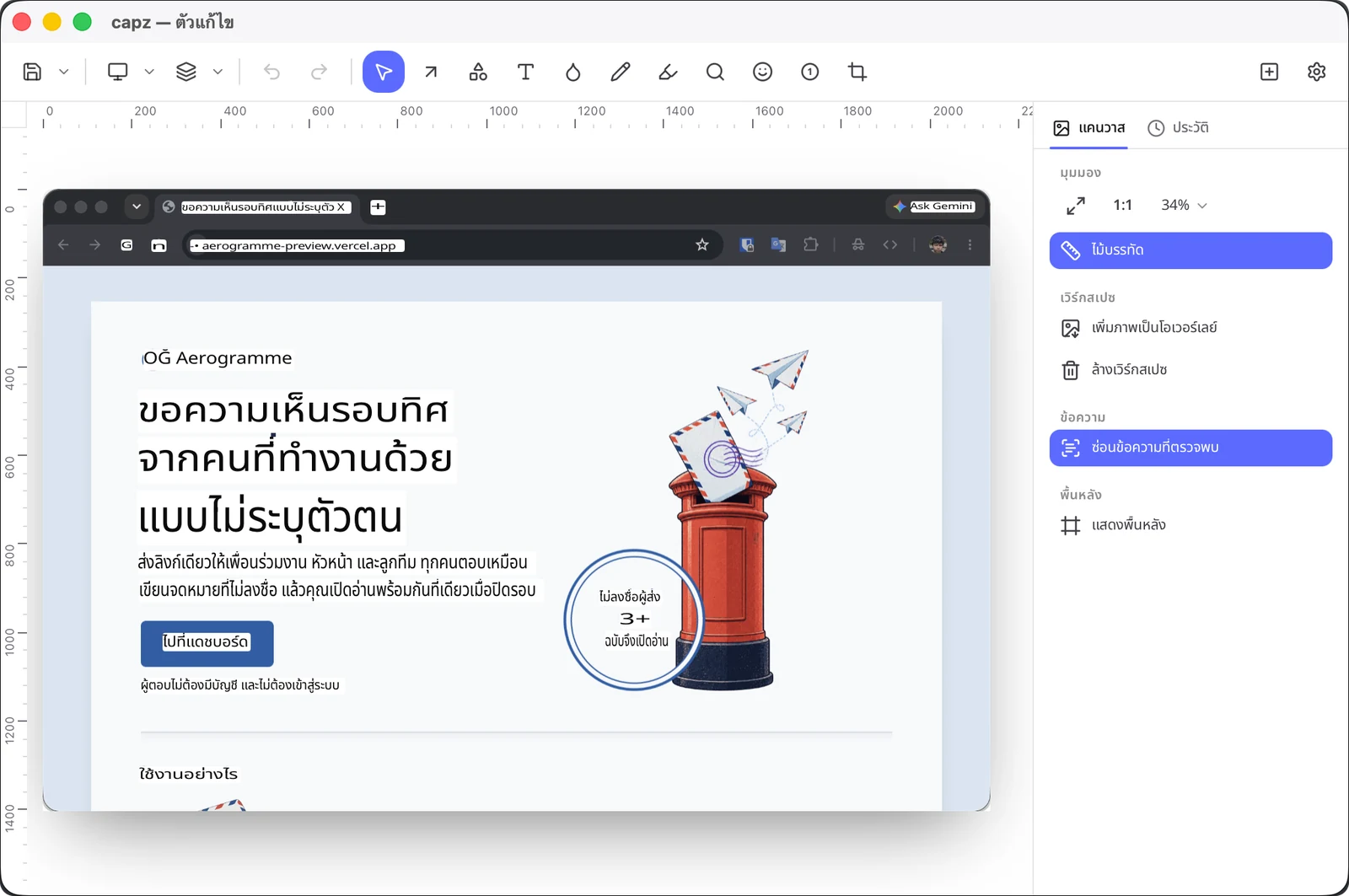This screenshot has width=1349, height=896.
Task: Select the blur droplet tool
Action: point(573,72)
